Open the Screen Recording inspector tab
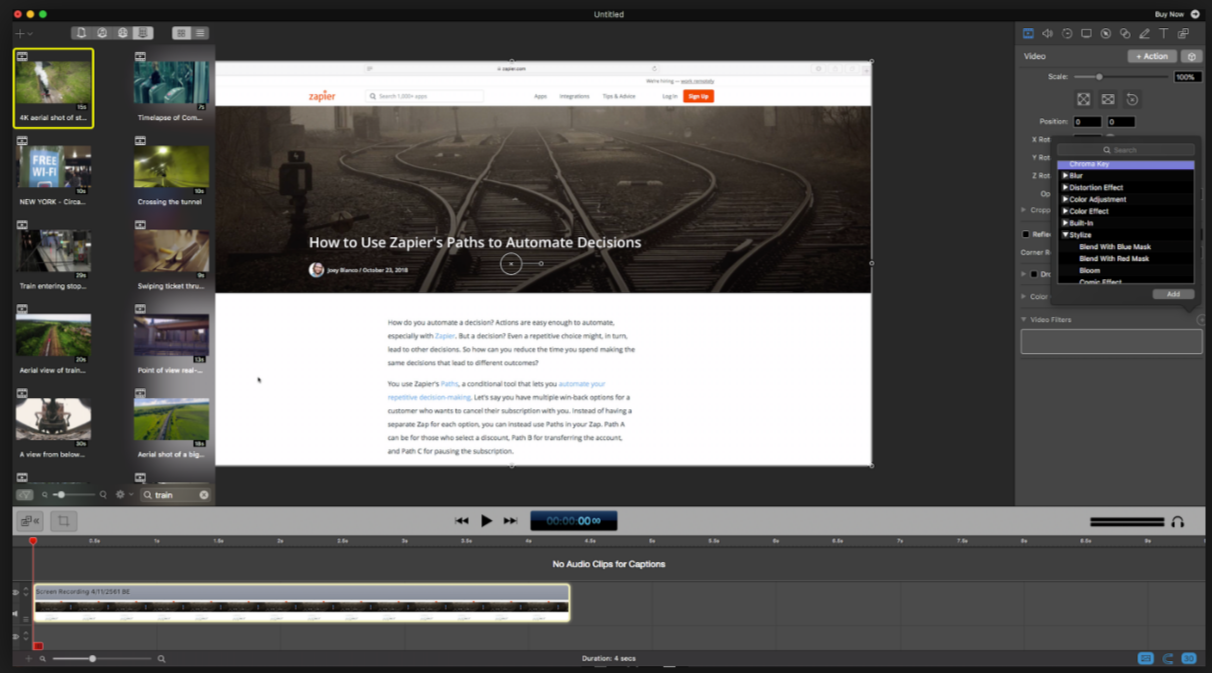1212x673 pixels. (x=1086, y=33)
